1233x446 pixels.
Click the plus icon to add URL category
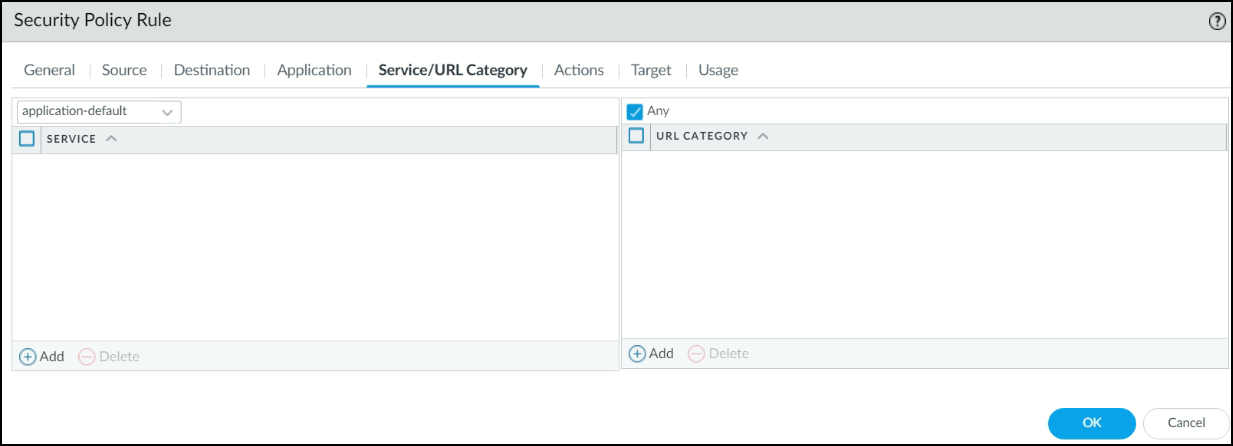[637, 354]
